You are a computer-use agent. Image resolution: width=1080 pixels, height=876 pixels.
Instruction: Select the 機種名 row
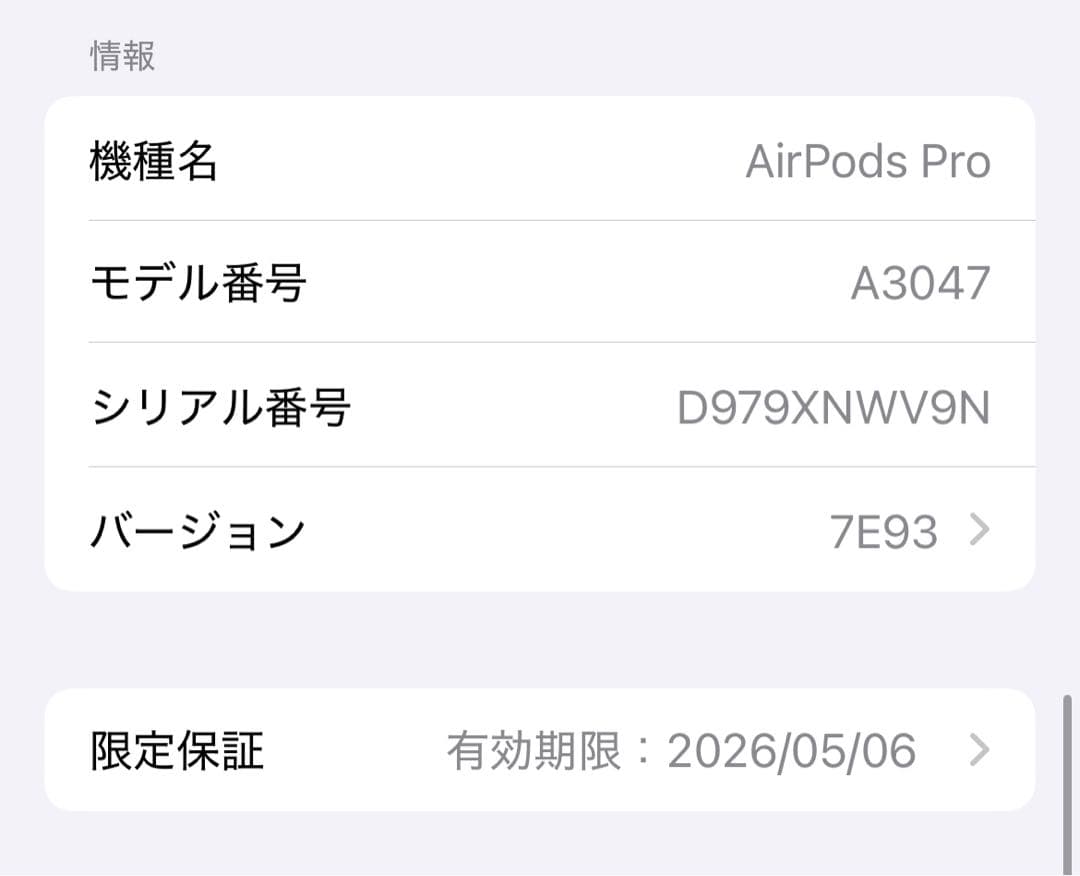pos(540,160)
